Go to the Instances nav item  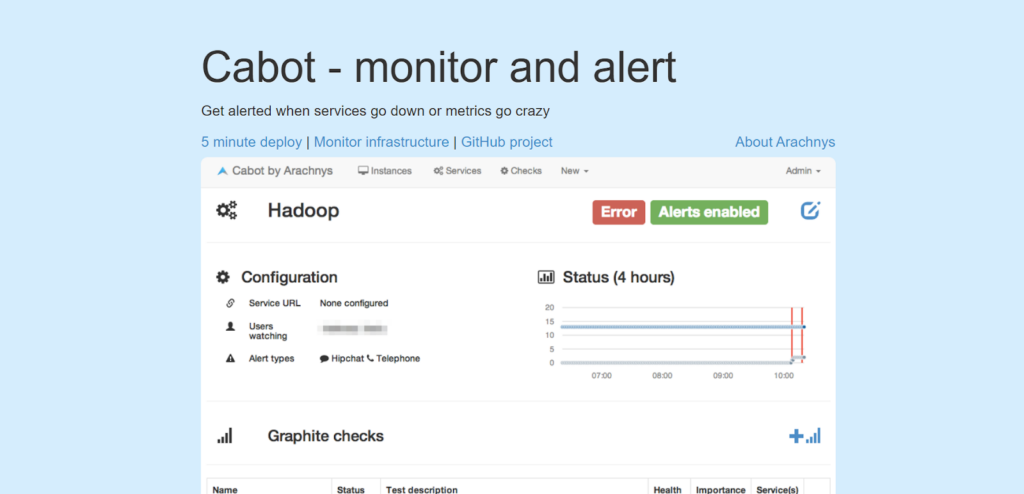point(385,171)
